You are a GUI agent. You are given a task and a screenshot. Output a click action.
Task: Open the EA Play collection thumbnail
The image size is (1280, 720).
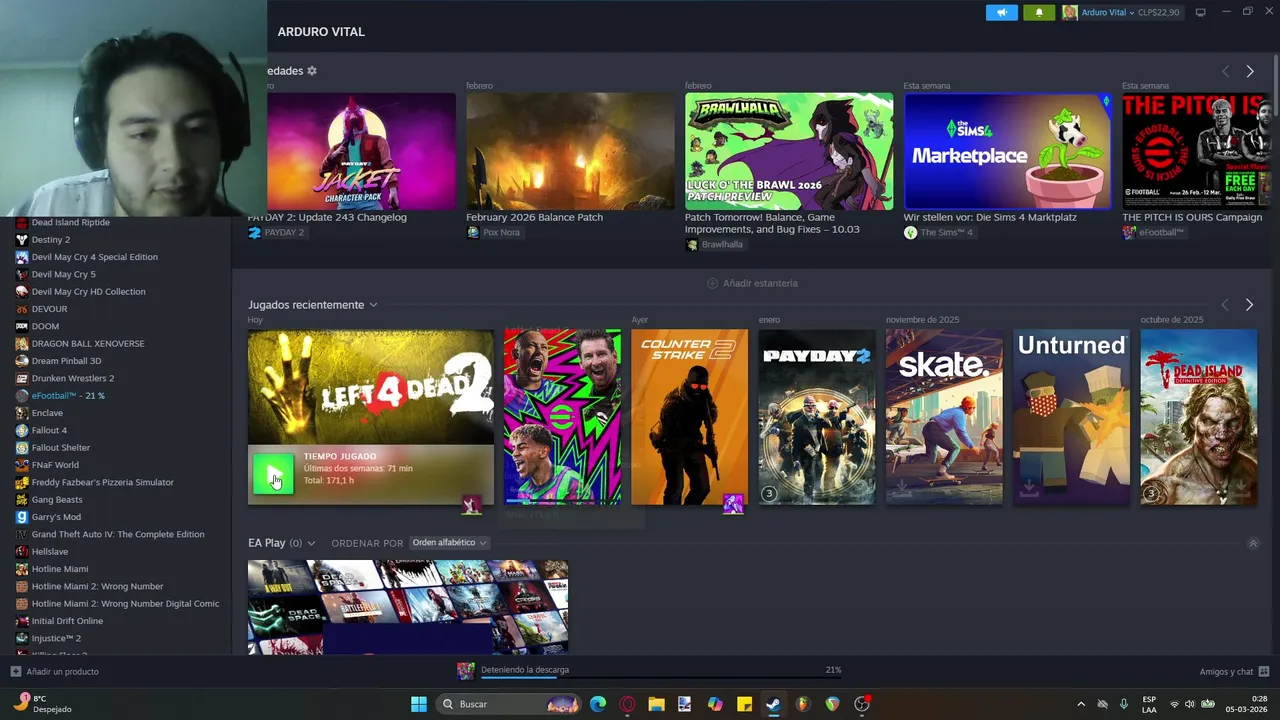pos(408,607)
